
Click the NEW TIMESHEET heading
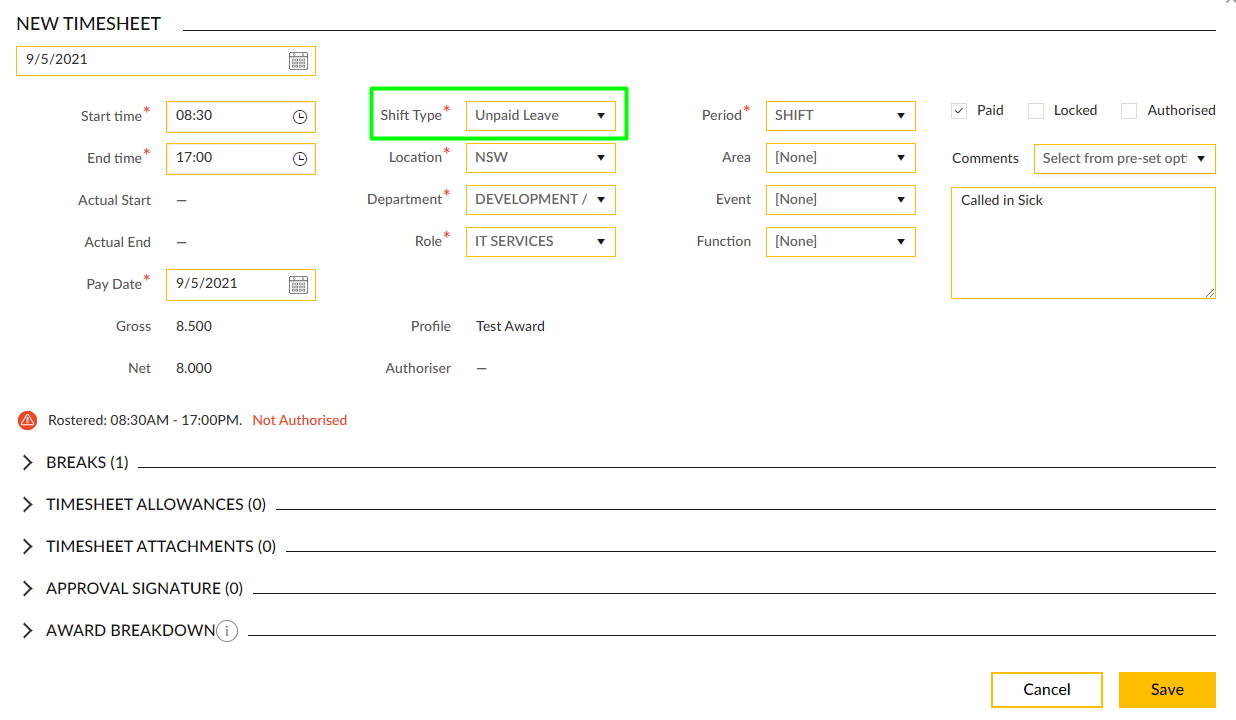(x=89, y=24)
